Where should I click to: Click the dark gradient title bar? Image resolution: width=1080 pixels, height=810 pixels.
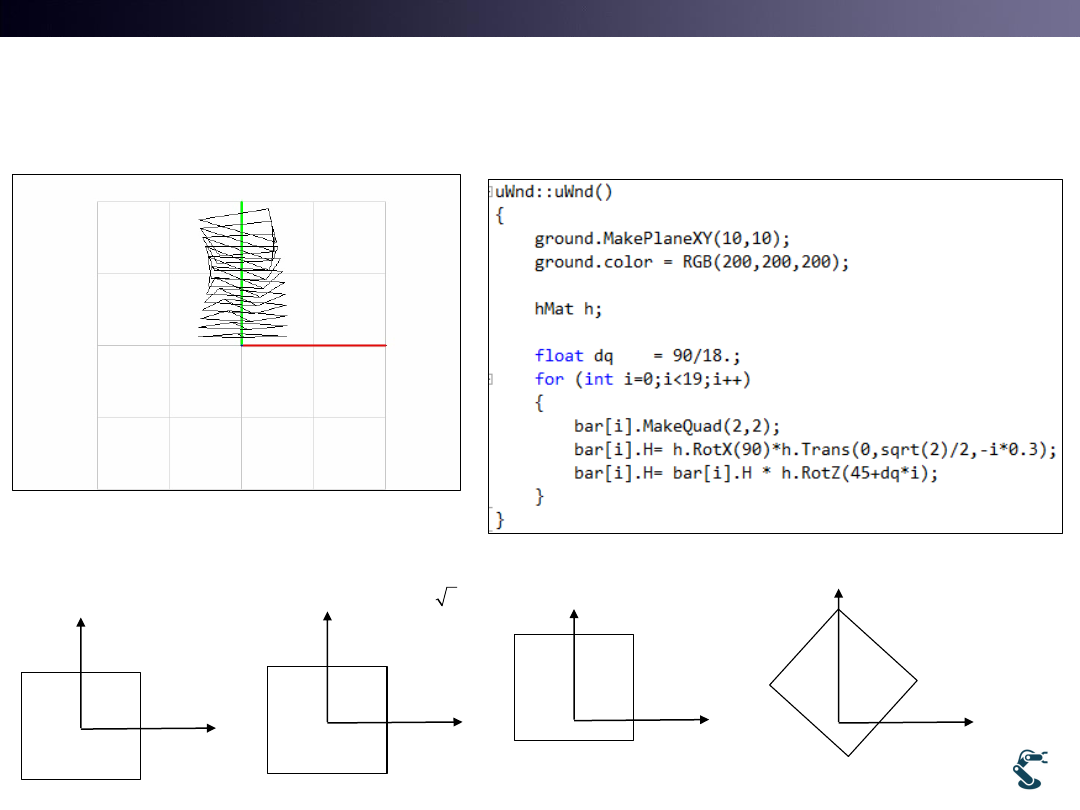[x=540, y=18]
